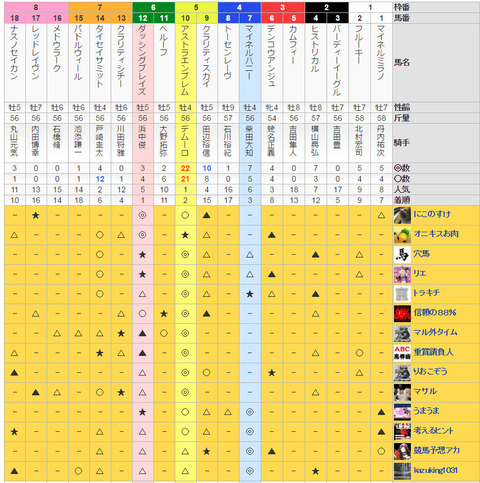Click jockey 柴田大知 cell

[x=250, y=143]
